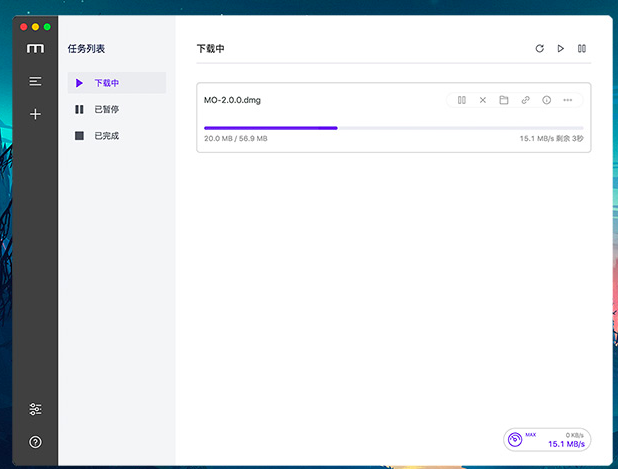The width and height of the screenshot is (618, 469).
Task: Copy link of MO-2.0.0.dmg
Action: pyautogui.click(x=525, y=100)
